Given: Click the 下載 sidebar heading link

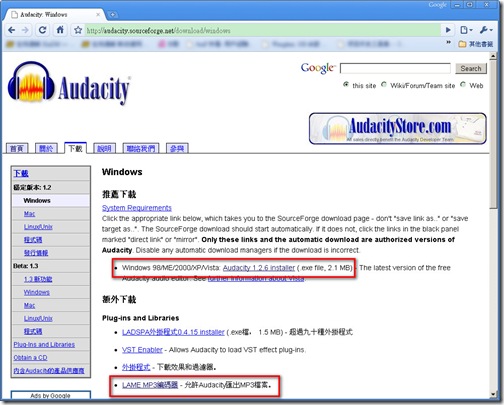Looking at the screenshot, I should tap(21, 173).
